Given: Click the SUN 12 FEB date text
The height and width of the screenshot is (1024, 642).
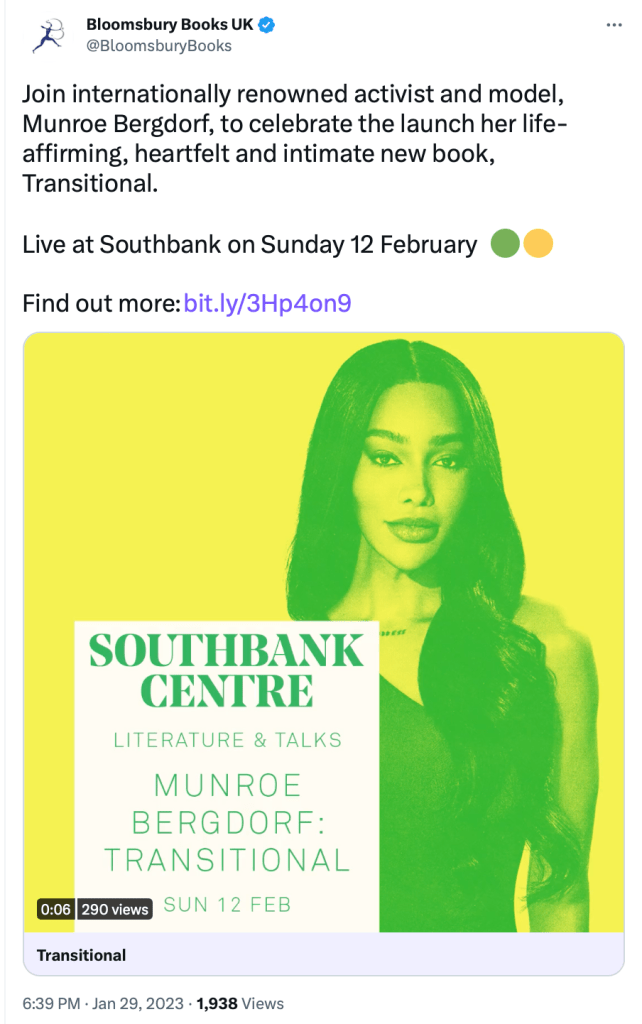Looking at the screenshot, I should [227, 905].
